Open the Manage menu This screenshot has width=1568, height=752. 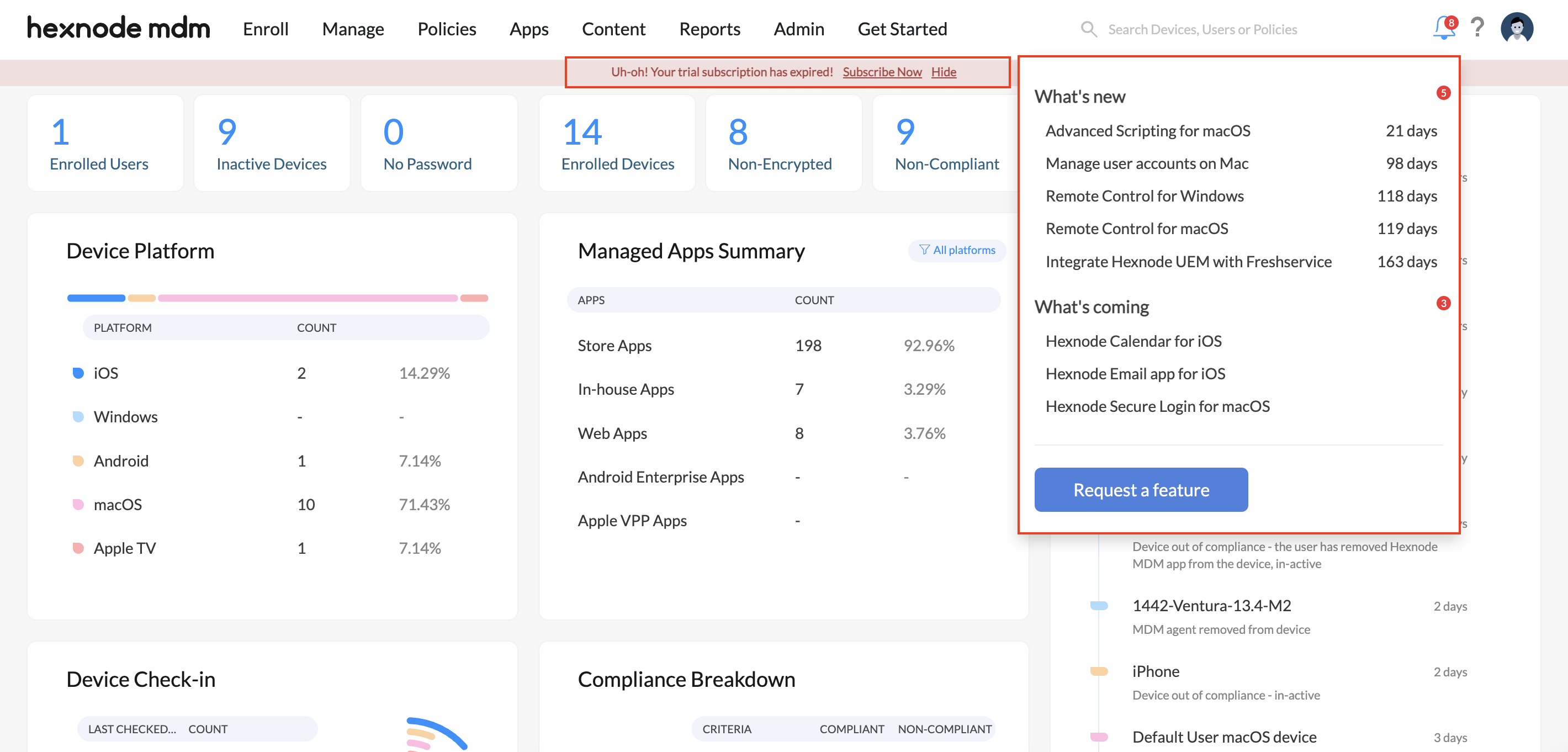pos(352,29)
